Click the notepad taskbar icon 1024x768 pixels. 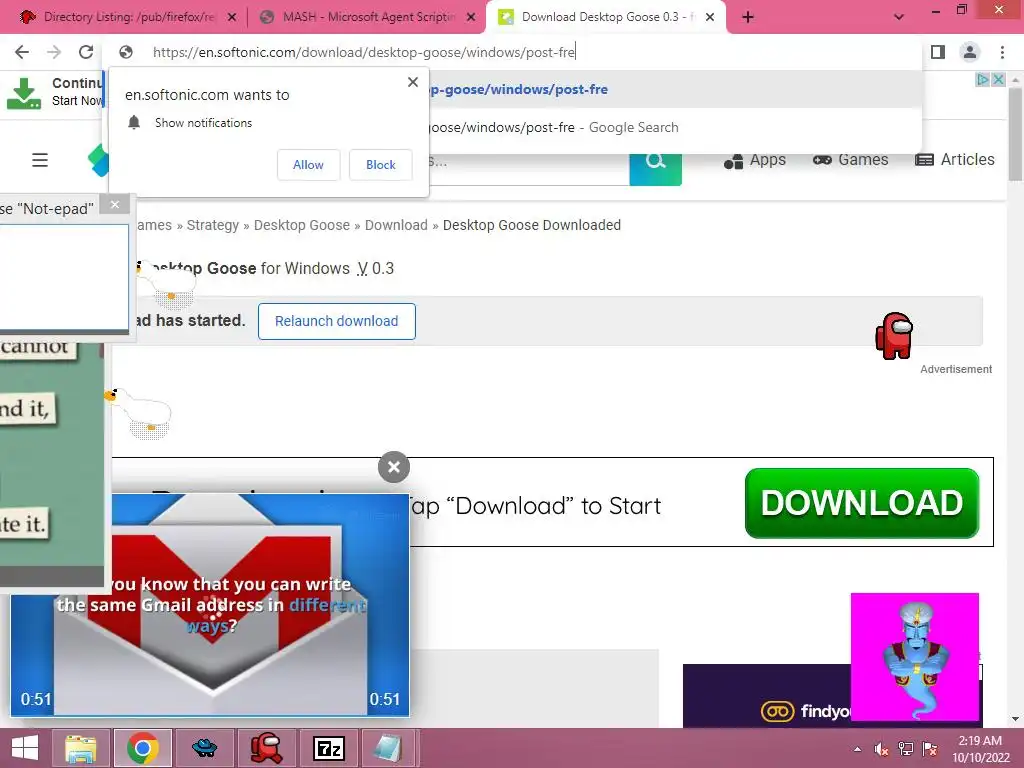(390, 748)
